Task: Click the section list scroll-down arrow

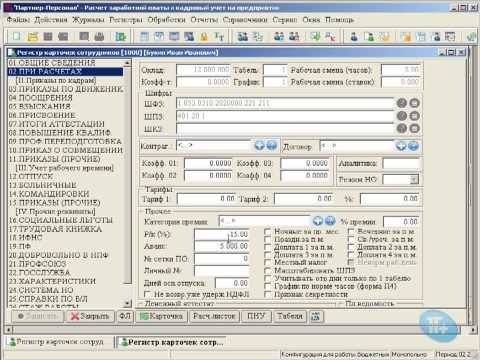Action: pyautogui.click(x=127, y=303)
